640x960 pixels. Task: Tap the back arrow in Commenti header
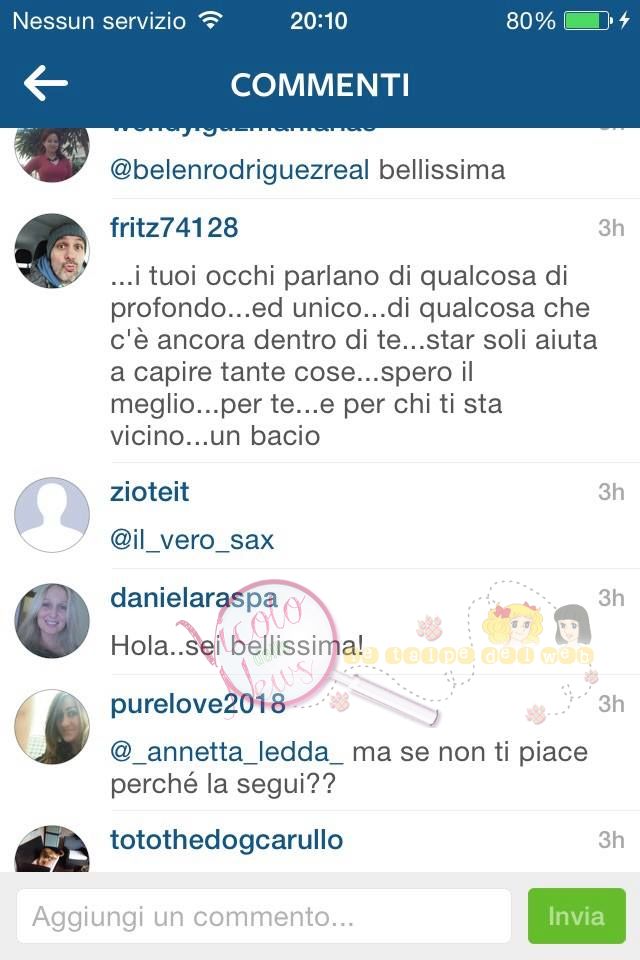pos(46,83)
